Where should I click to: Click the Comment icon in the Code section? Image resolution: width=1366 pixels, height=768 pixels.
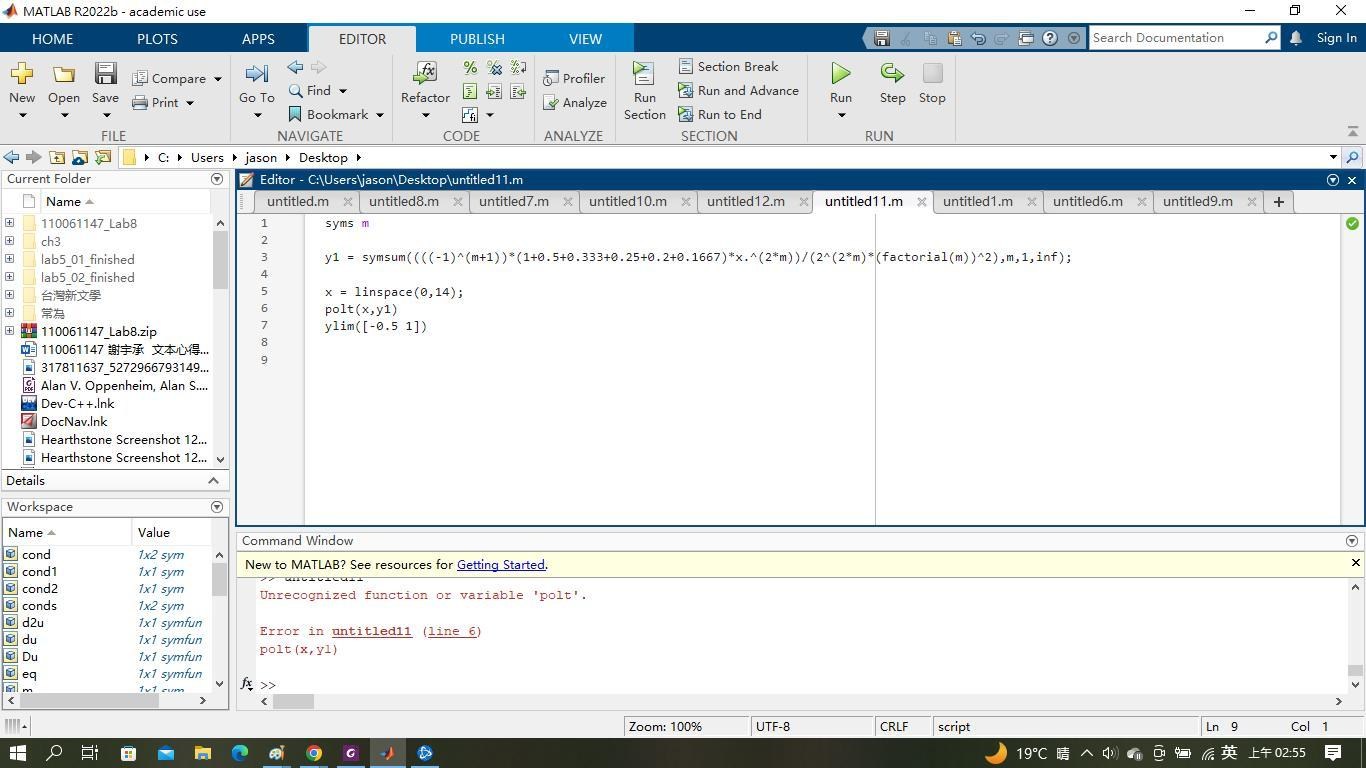(x=469, y=68)
